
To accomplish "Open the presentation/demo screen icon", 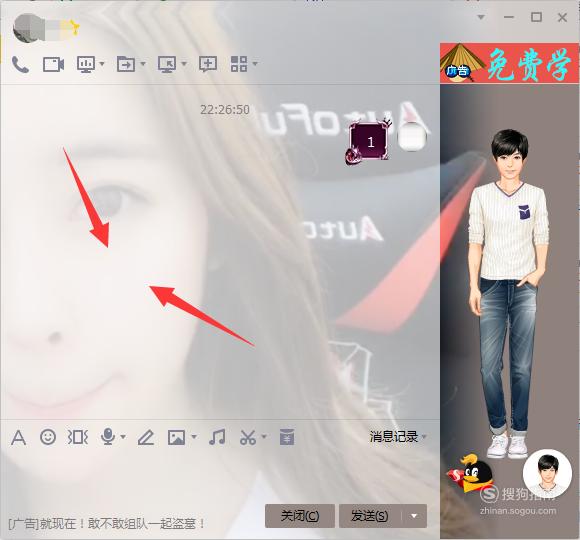I will point(86,64).
